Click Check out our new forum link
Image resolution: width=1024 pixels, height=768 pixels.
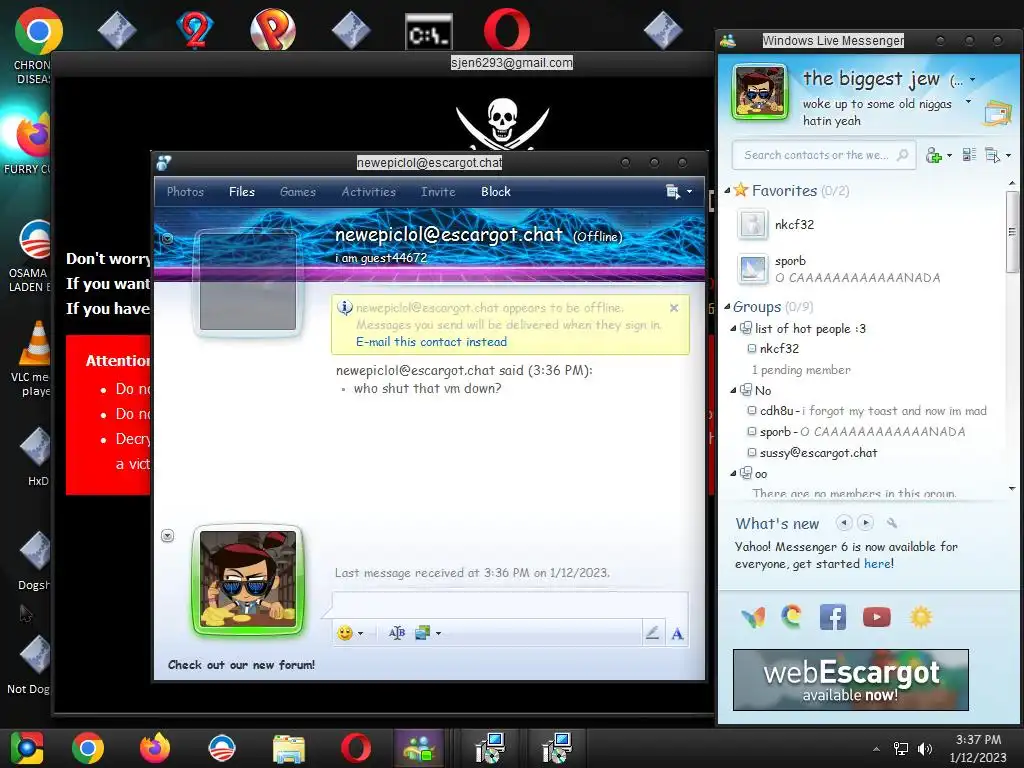click(x=241, y=665)
